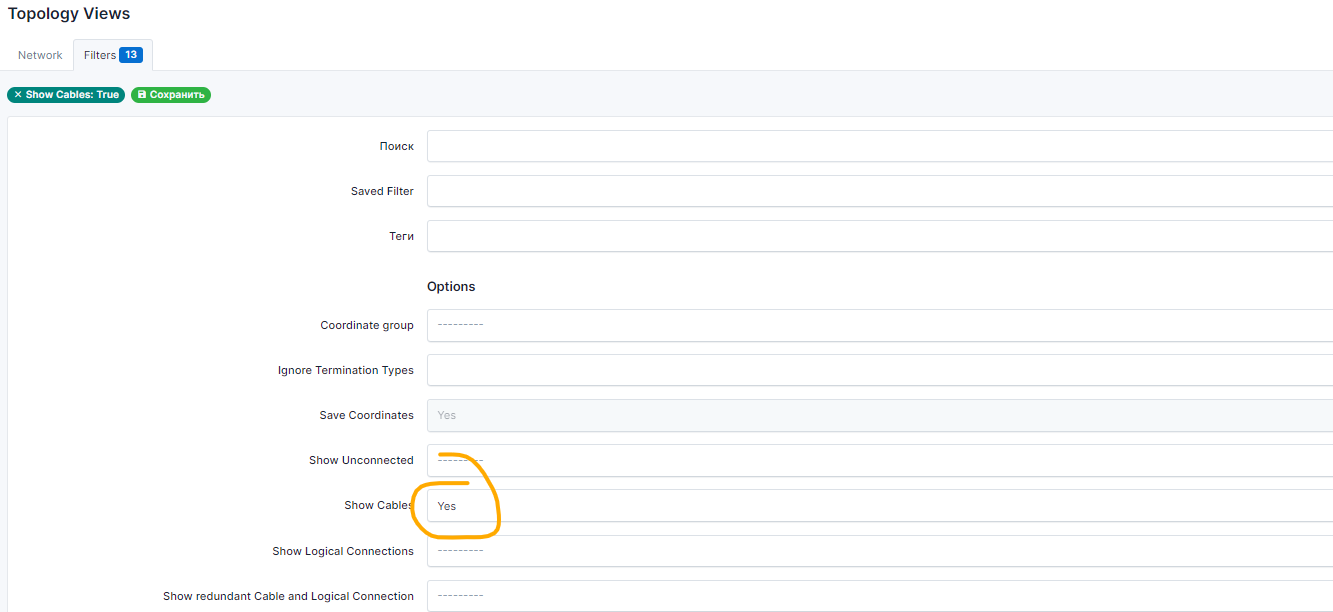Remove the Show Cables: True filter chip
Viewport: 1333px width, 612px height.
[18, 95]
